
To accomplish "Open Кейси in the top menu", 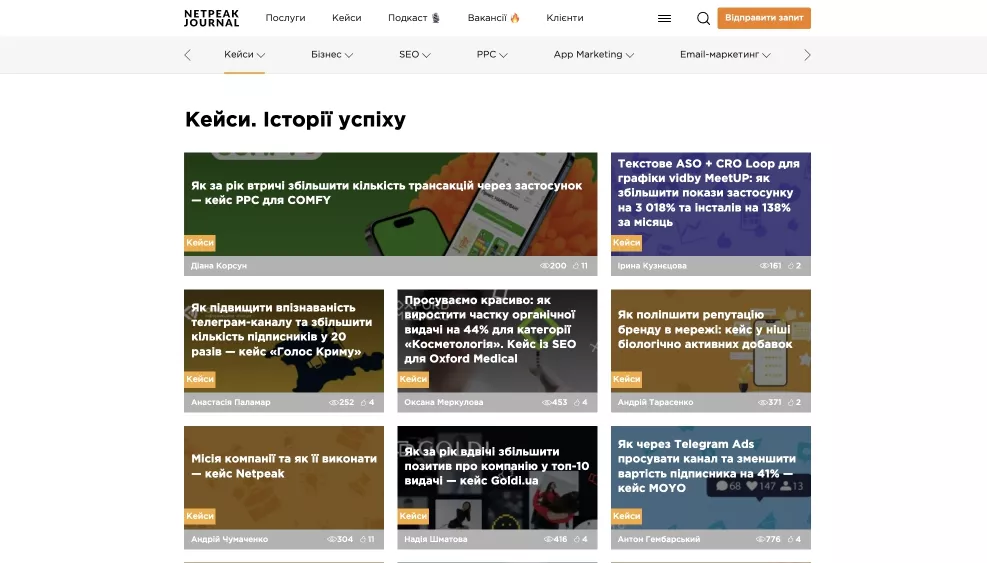I will (x=347, y=18).
